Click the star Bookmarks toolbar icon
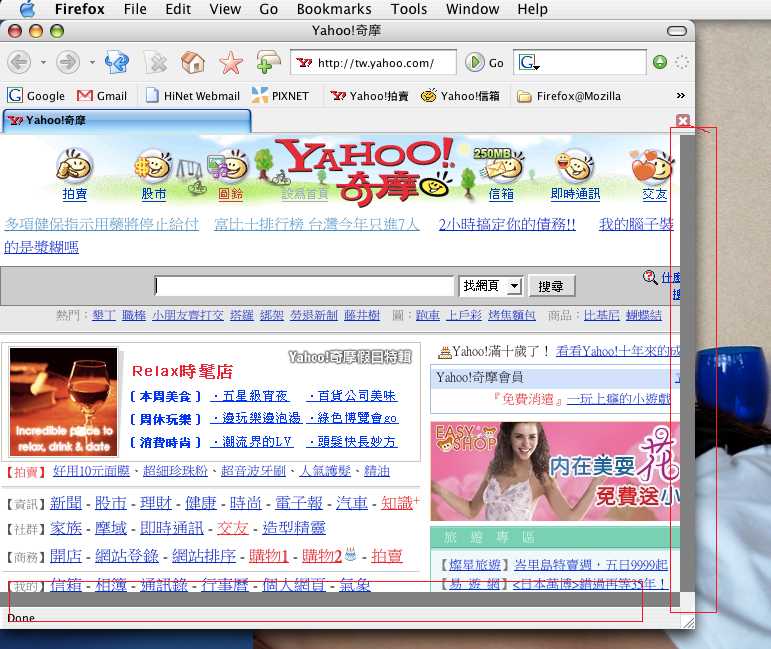The width and height of the screenshot is (771, 649). click(231, 63)
